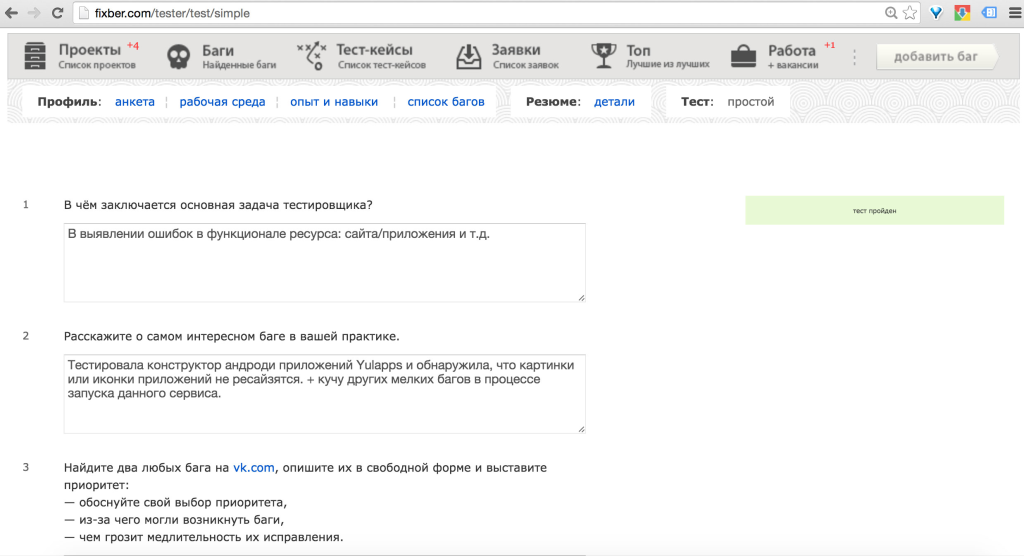1024x556 pixels.
Task: Click the Резюме: label
Action: tap(553, 102)
